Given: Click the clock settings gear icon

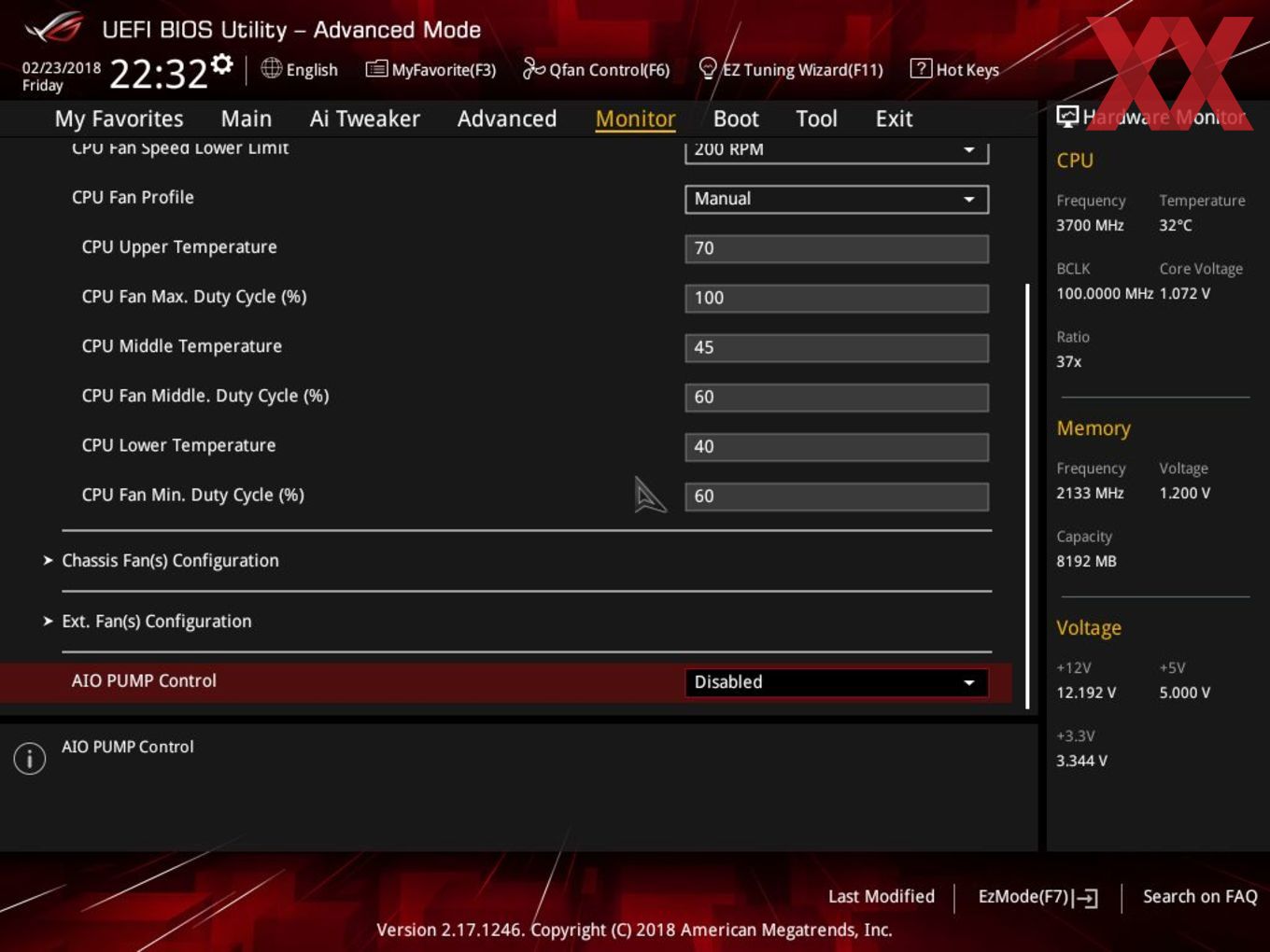Looking at the screenshot, I should pyautogui.click(x=221, y=63).
